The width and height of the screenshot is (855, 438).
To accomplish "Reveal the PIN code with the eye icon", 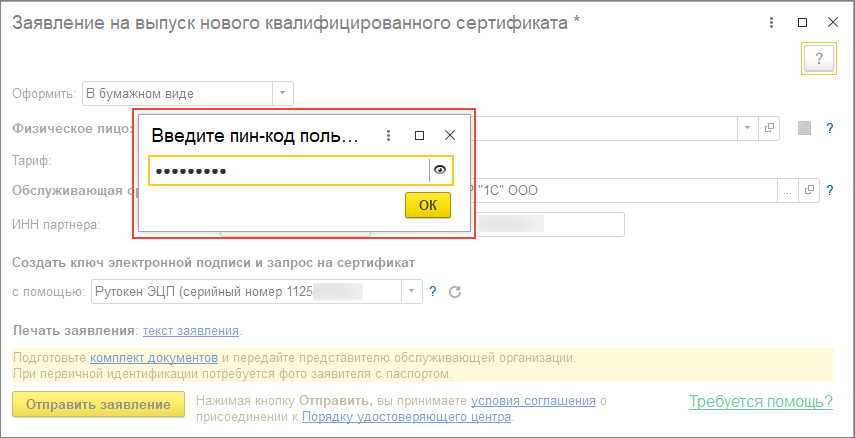I will coord(440,170).
